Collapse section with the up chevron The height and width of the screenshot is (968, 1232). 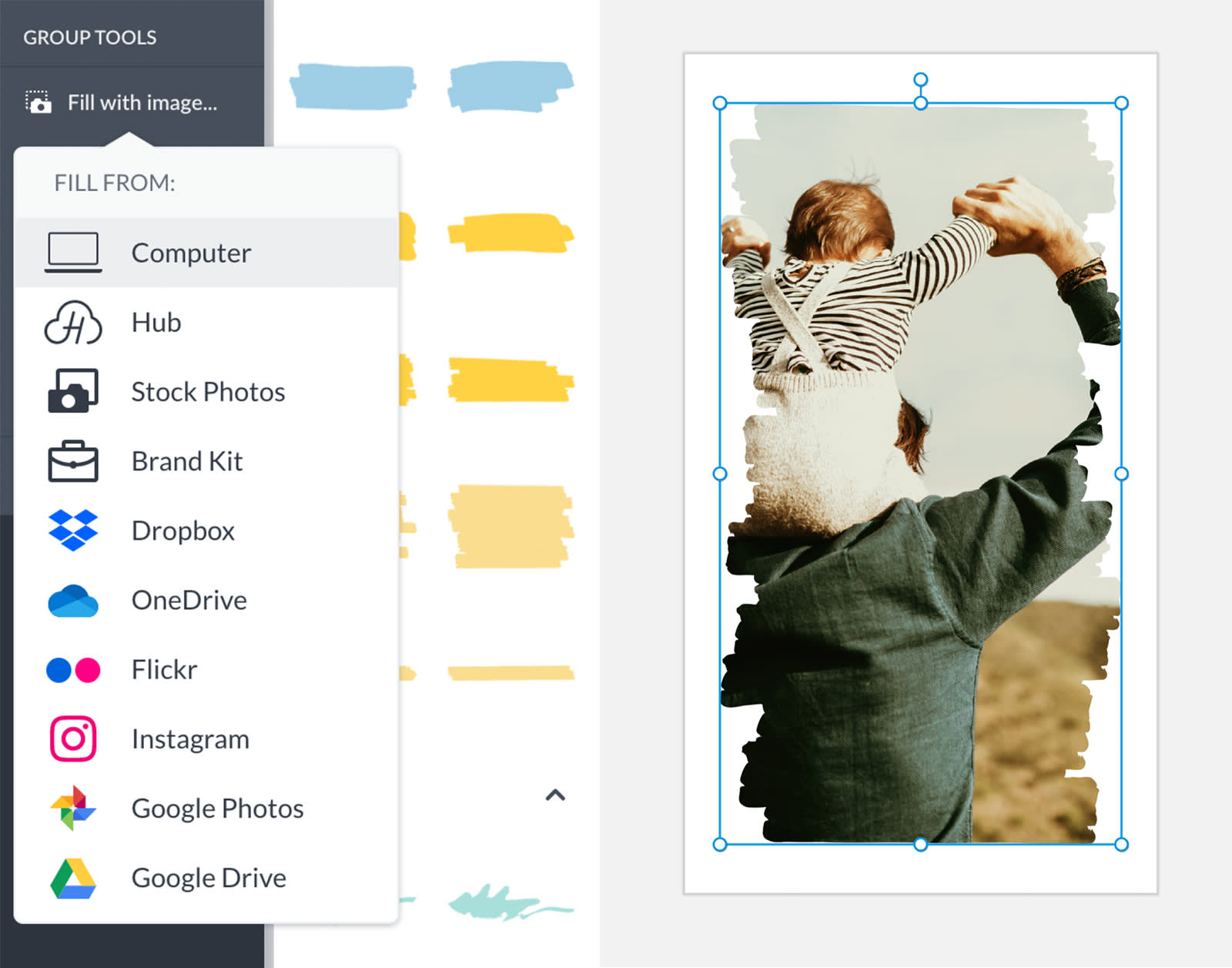(x=555, y=796)
